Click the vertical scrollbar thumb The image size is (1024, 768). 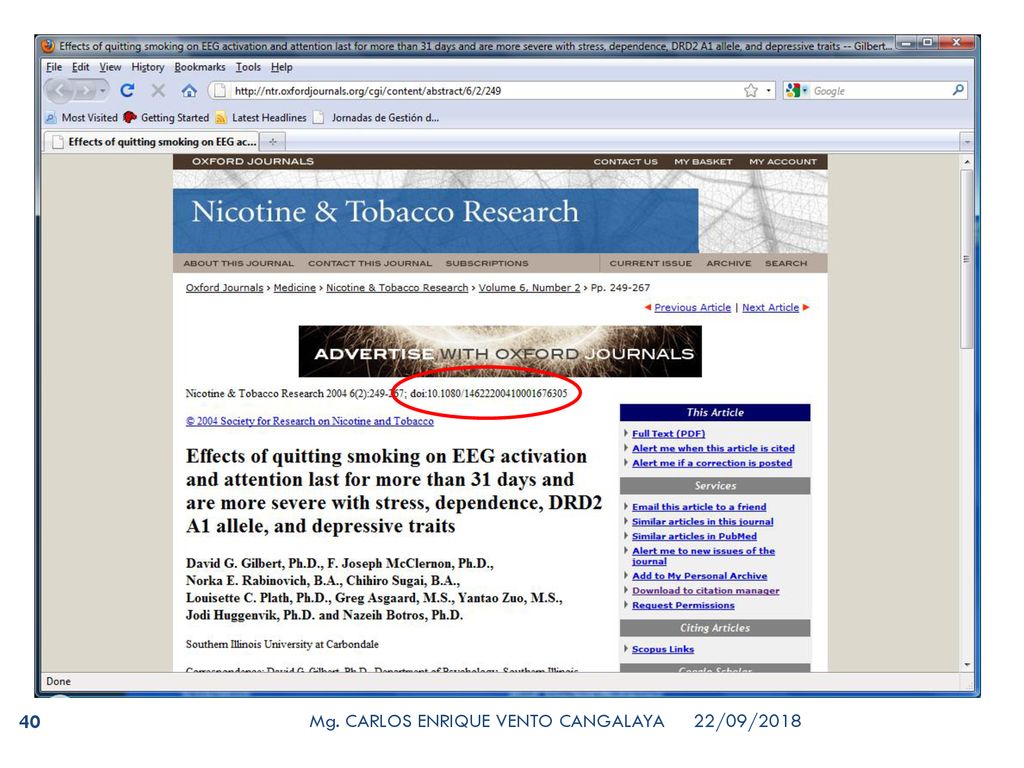(967, 259)
